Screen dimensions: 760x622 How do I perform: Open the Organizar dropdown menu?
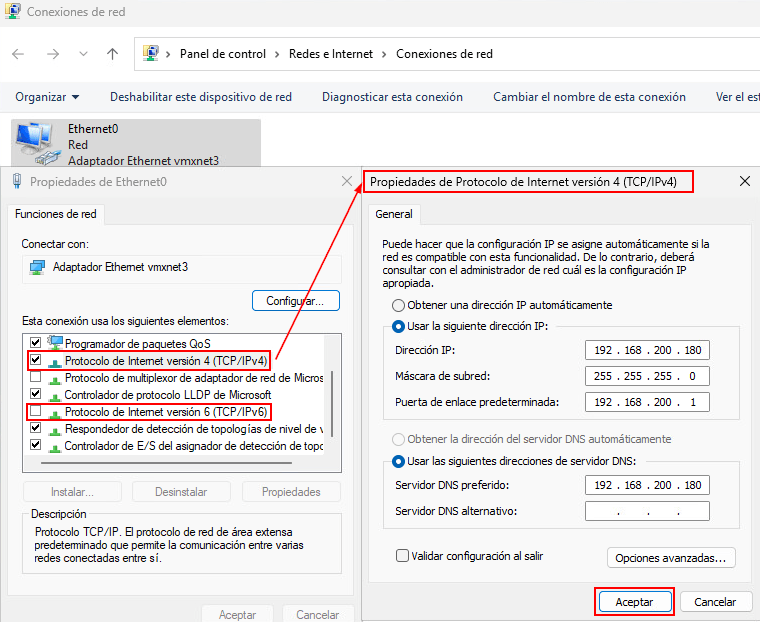[x=47, y=97]
